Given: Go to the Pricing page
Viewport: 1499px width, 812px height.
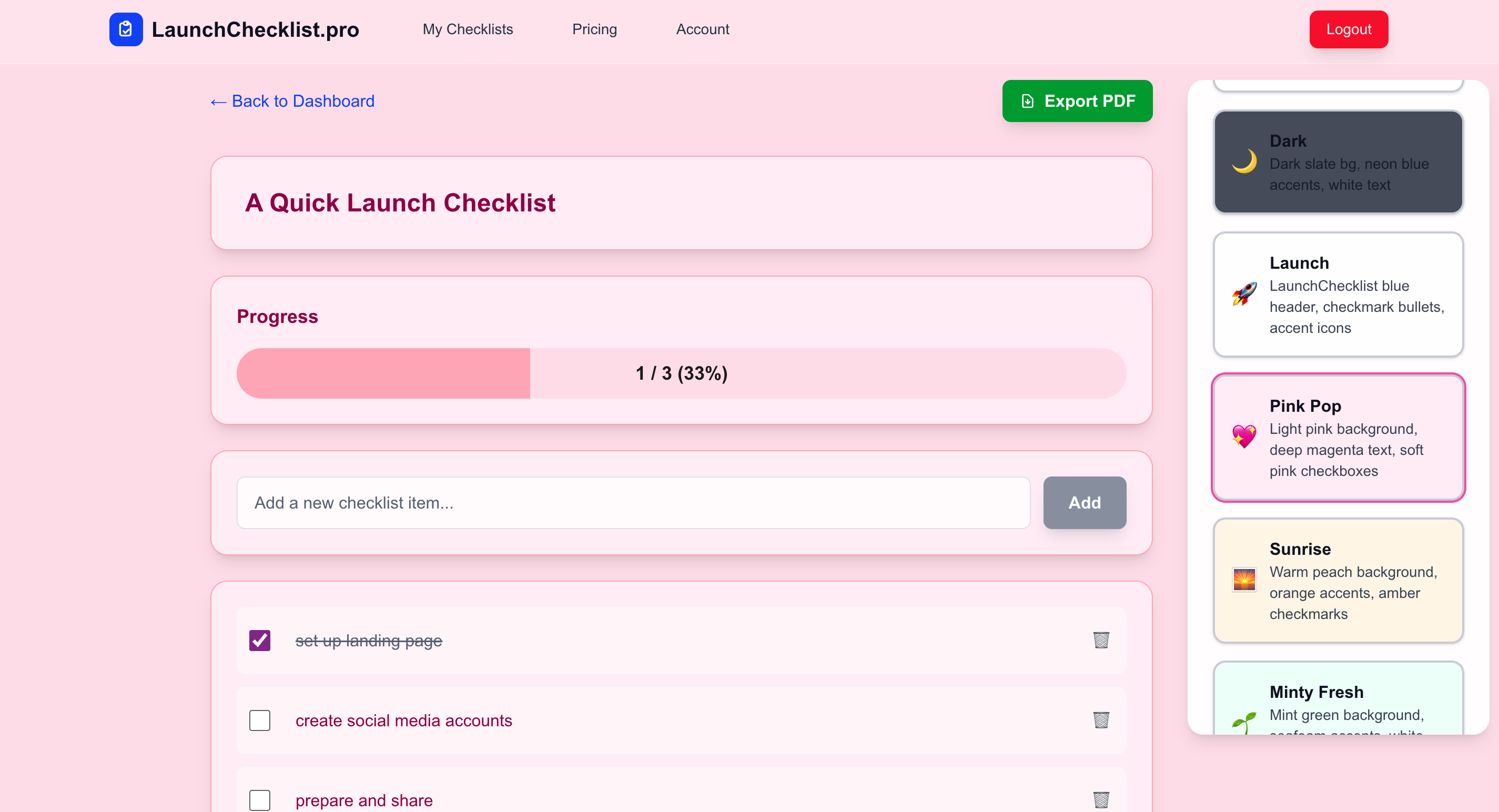Looking at the screenshot, I should coord(594,29).
